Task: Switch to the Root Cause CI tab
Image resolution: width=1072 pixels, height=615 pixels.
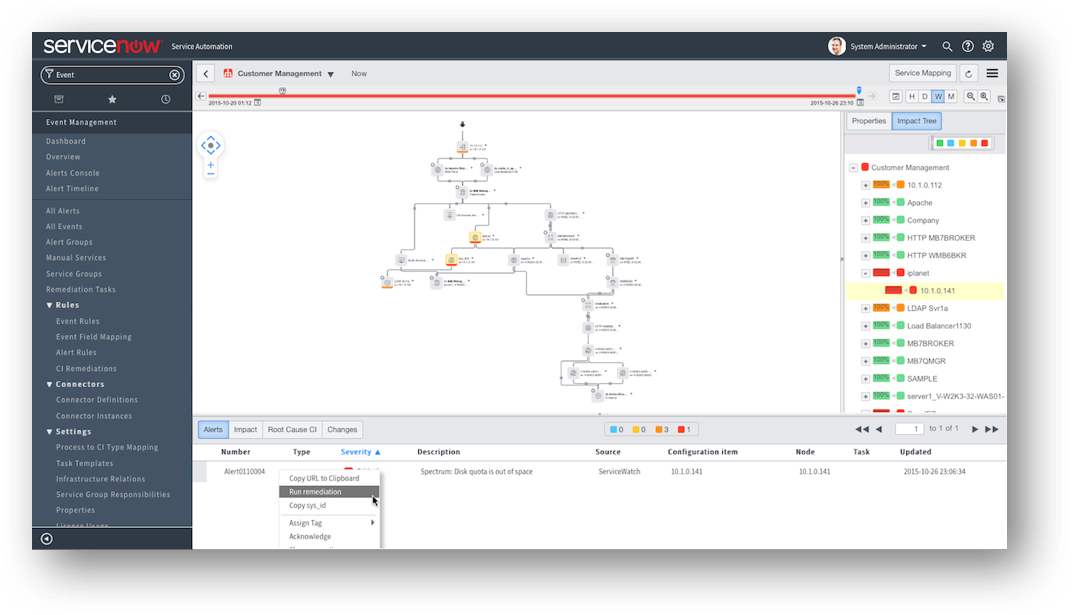Action: click(292, 430)
